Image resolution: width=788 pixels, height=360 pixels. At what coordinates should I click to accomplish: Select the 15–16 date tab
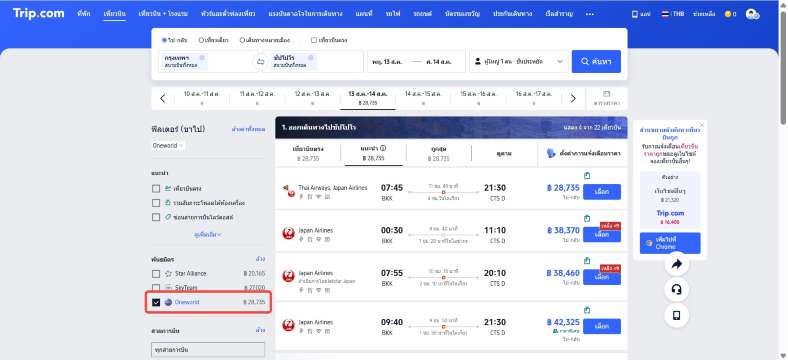[478, 98]
